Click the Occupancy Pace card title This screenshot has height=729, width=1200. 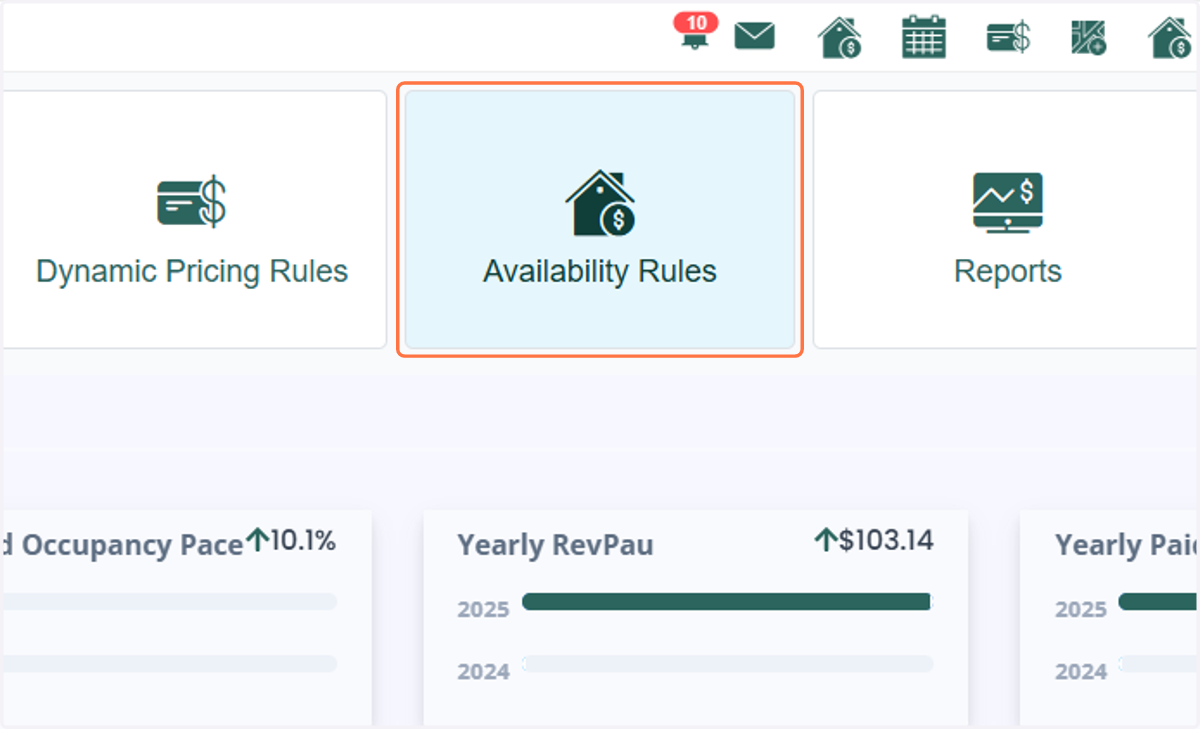click(x=122, y=545)
